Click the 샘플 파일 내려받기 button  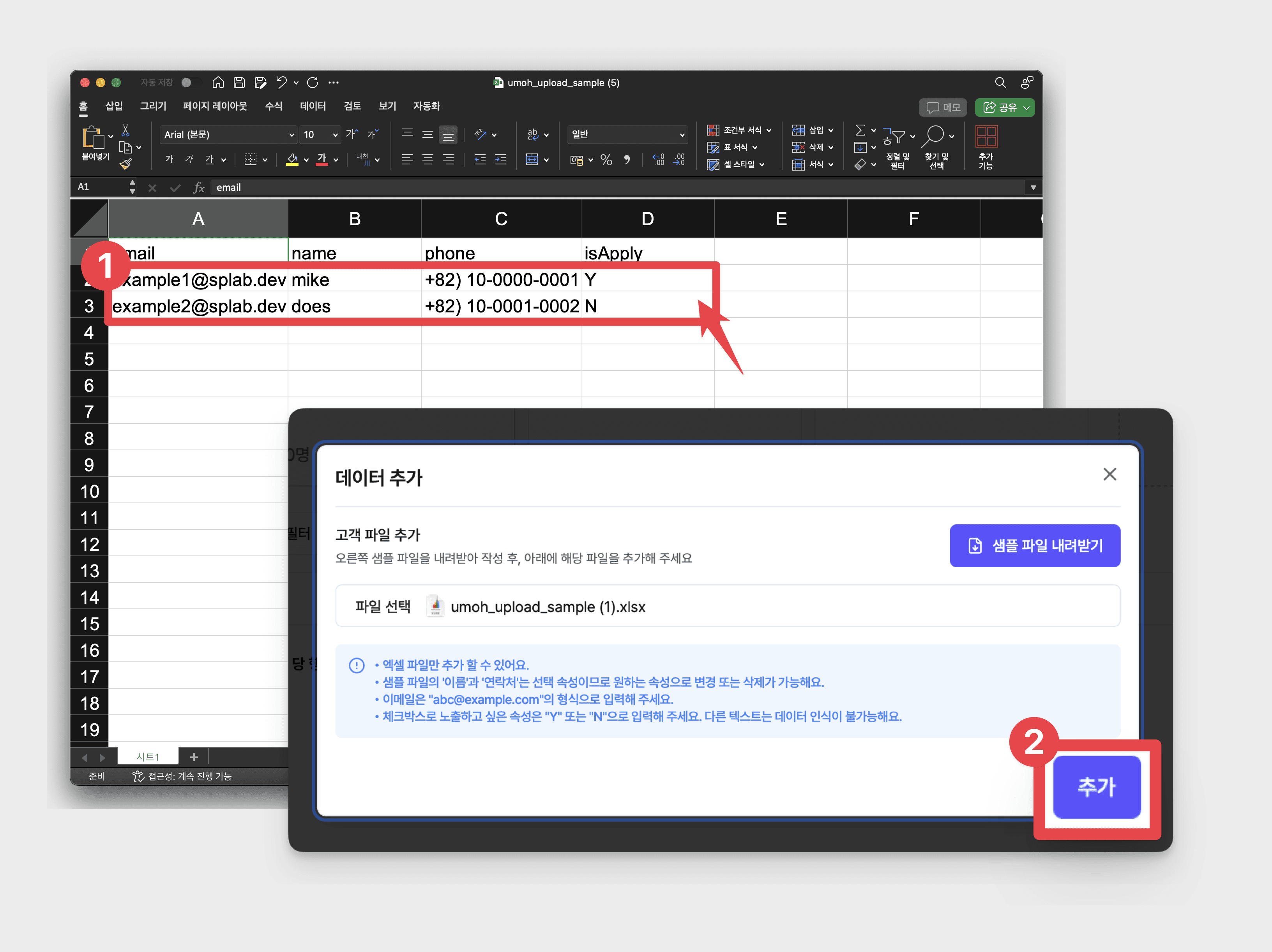coord(1035,546)
